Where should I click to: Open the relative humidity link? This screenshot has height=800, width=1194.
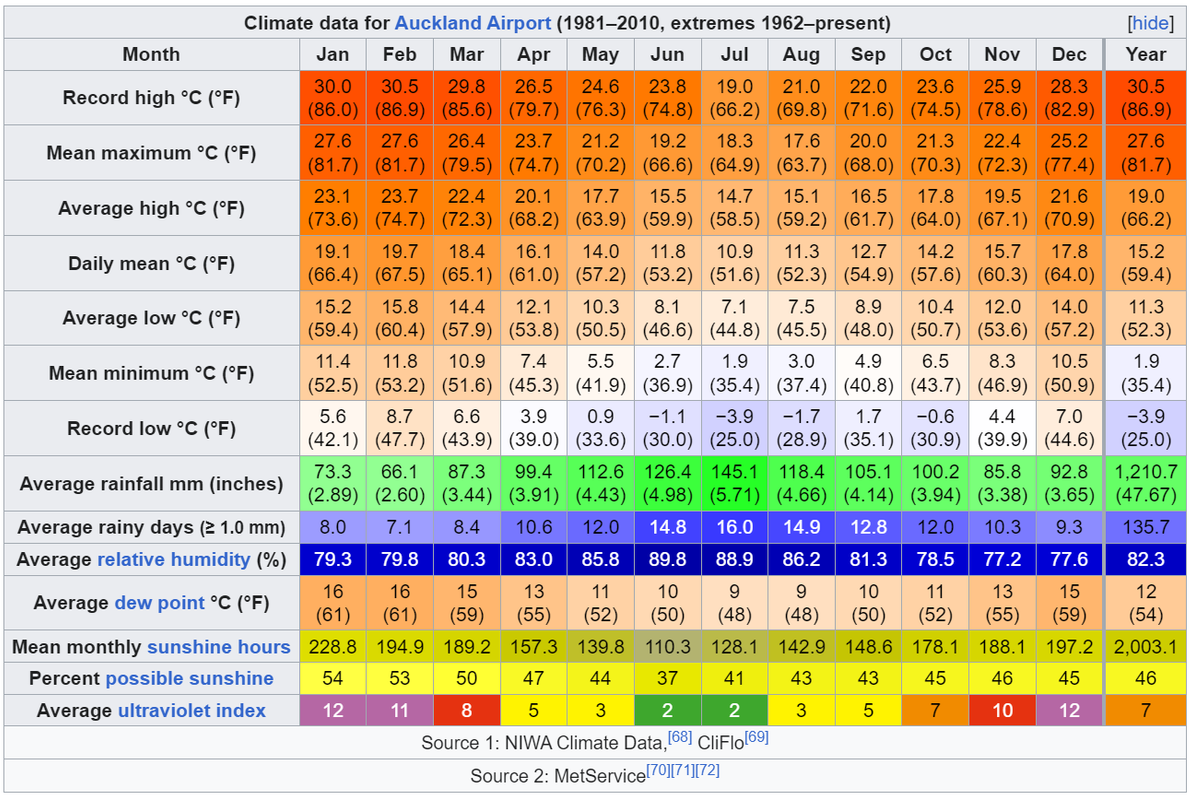pyautogui.click(x=174, y=559)
